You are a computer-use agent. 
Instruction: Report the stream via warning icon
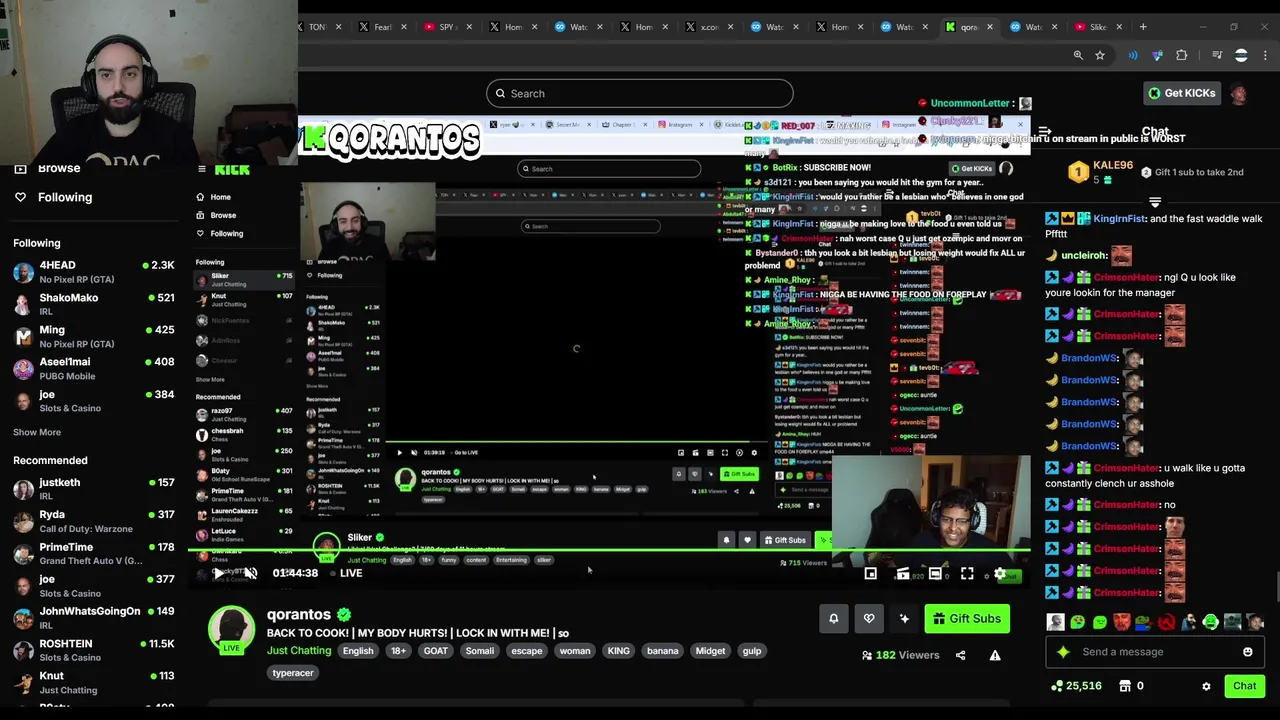click(995, 655)
